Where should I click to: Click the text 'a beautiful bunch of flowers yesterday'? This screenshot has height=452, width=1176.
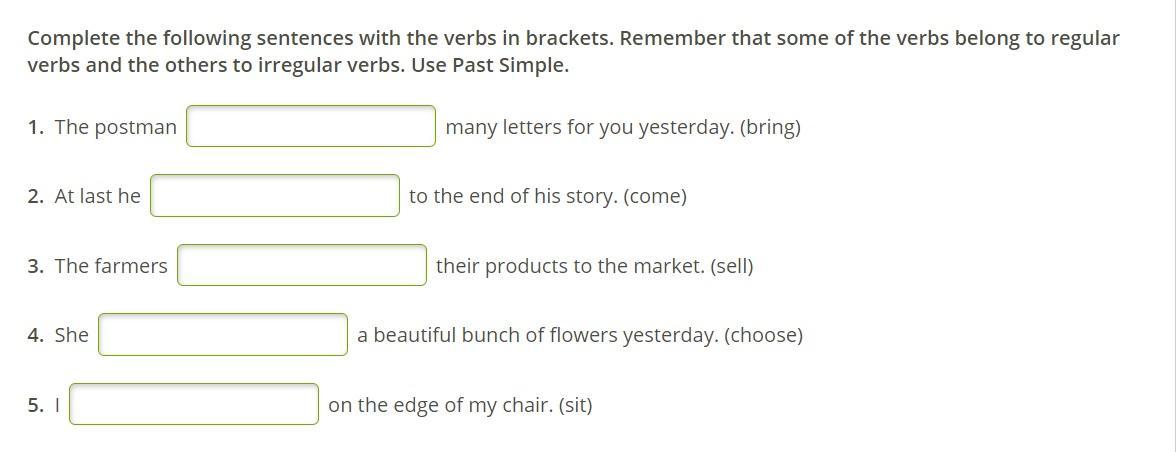(538, 335)
